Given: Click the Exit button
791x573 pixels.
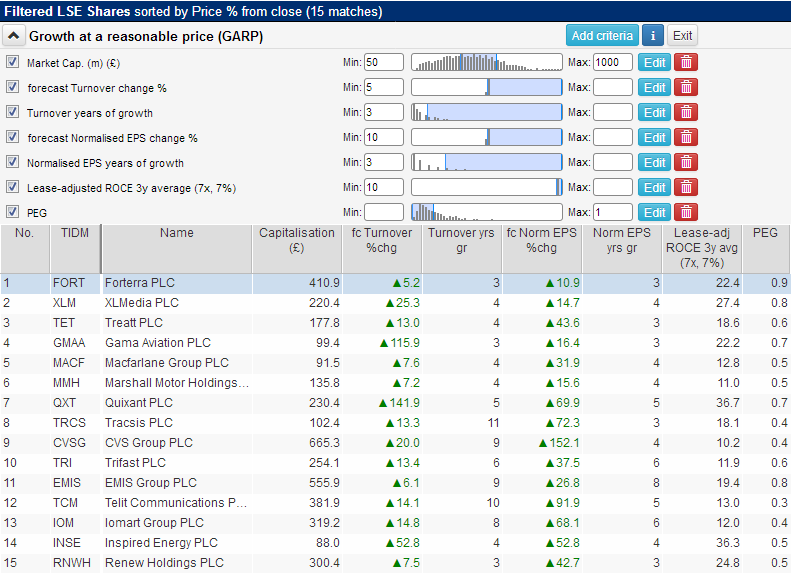Looking at the screenshot, I should (x=683, y=36).
